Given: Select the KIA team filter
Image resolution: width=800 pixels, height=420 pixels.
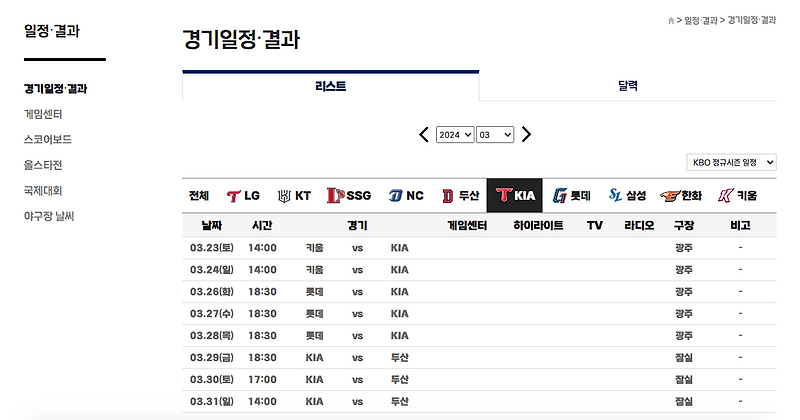Looking at the screenshot, I should [515, 195].
